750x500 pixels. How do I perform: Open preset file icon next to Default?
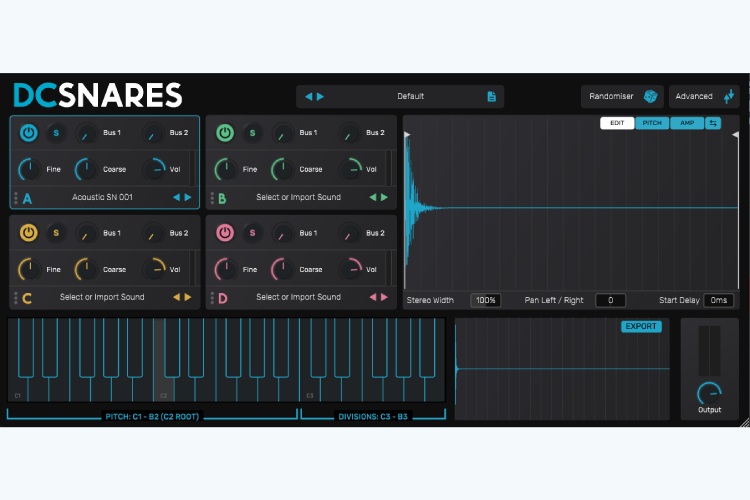(492, 96)
